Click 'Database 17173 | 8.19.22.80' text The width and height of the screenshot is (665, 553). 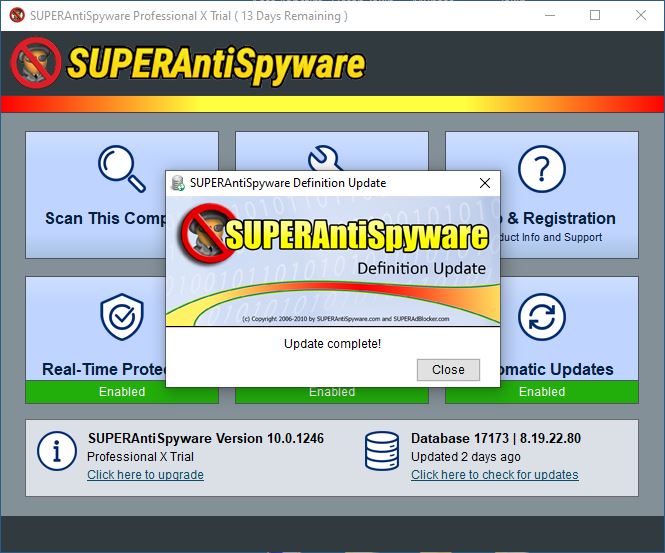(x=496, y=438)
